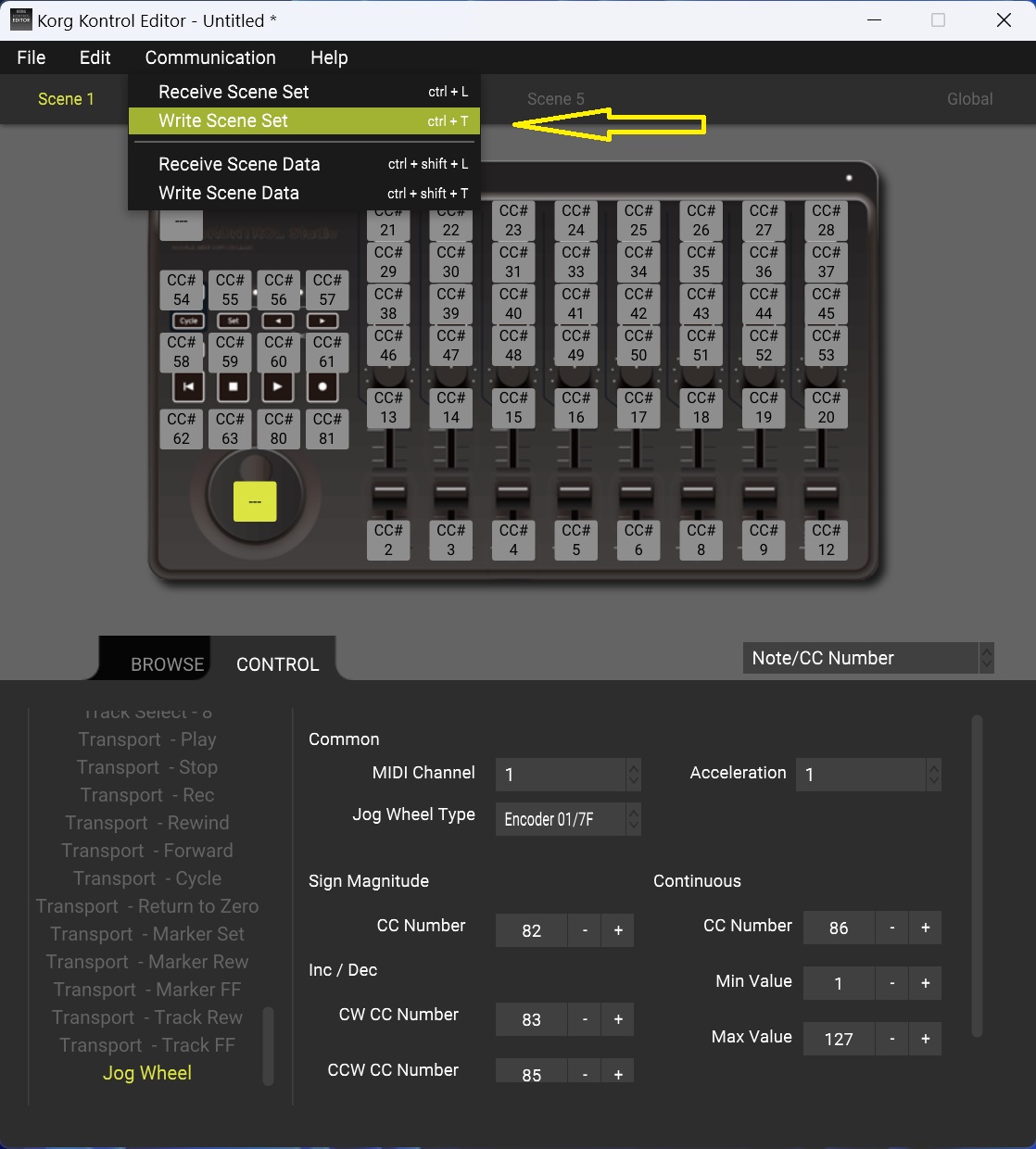Open the Acceleration dropdown
Screen dimensions: 1036x1149
coord(868,775)
